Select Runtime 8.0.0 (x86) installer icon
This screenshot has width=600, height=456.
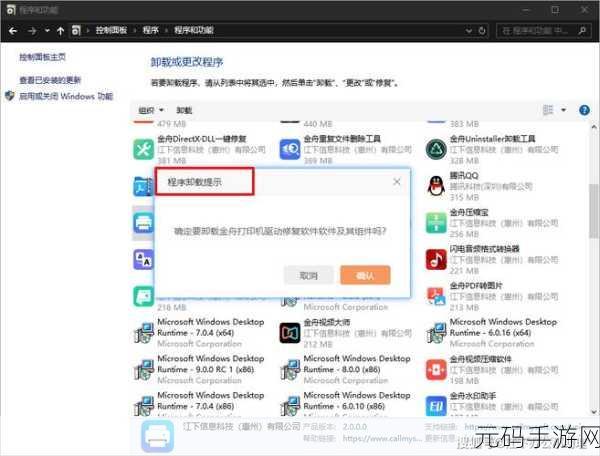click(x=290, y=370)
